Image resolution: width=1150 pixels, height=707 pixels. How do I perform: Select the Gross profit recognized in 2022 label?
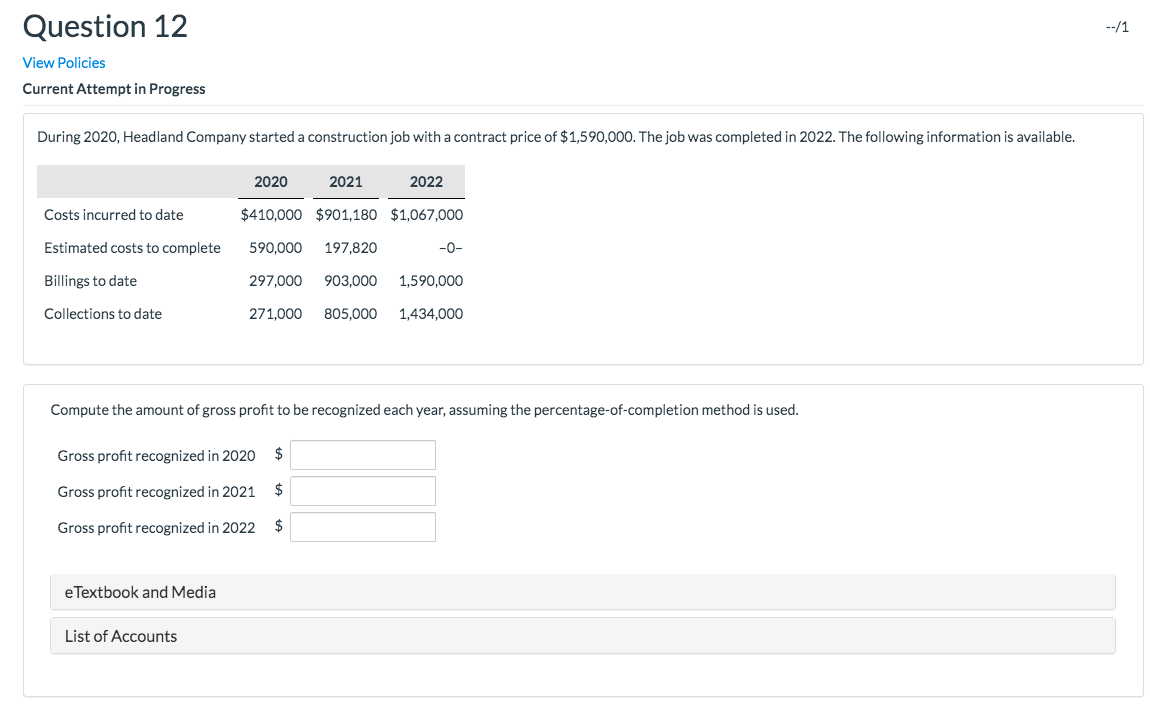click(156, 527)
